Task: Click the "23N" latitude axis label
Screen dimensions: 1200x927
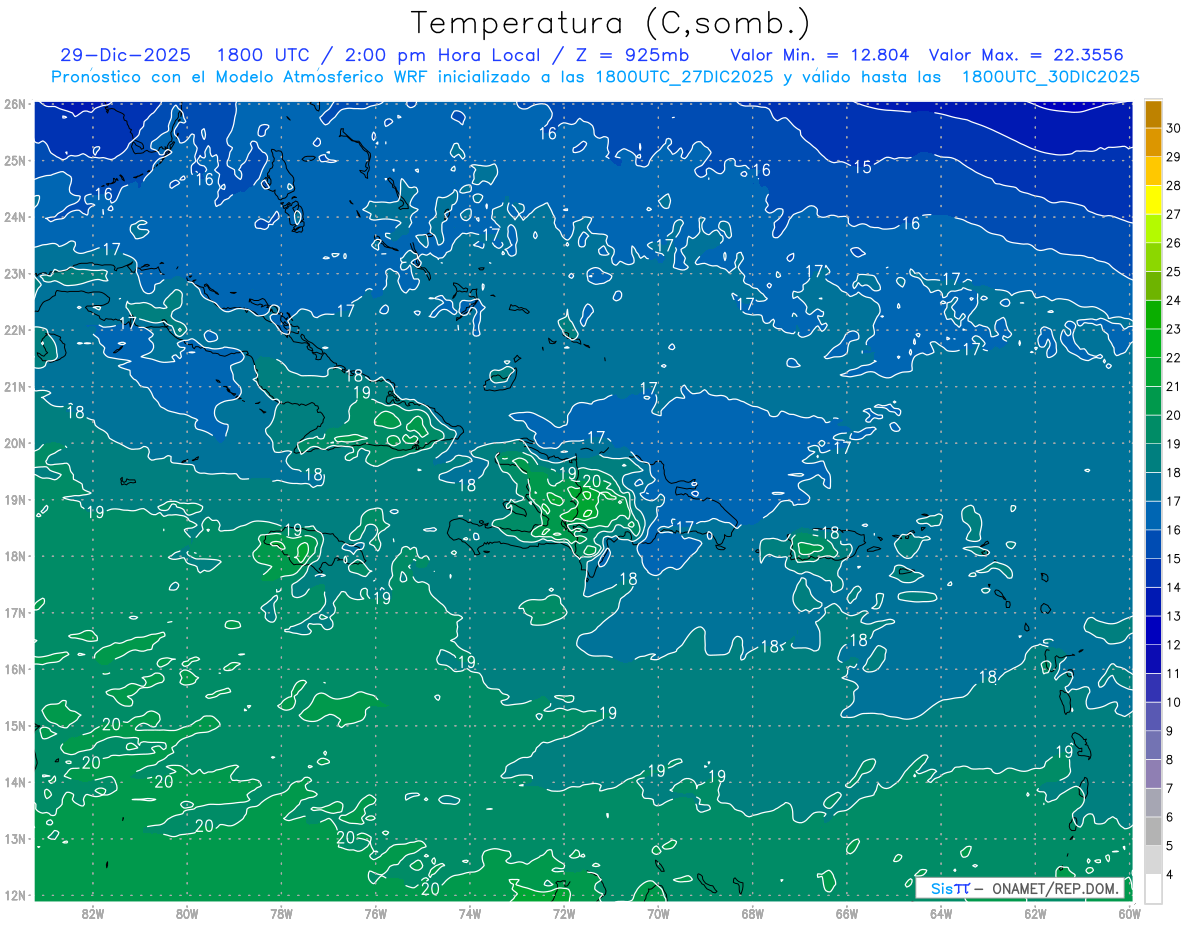Action: 14,273
